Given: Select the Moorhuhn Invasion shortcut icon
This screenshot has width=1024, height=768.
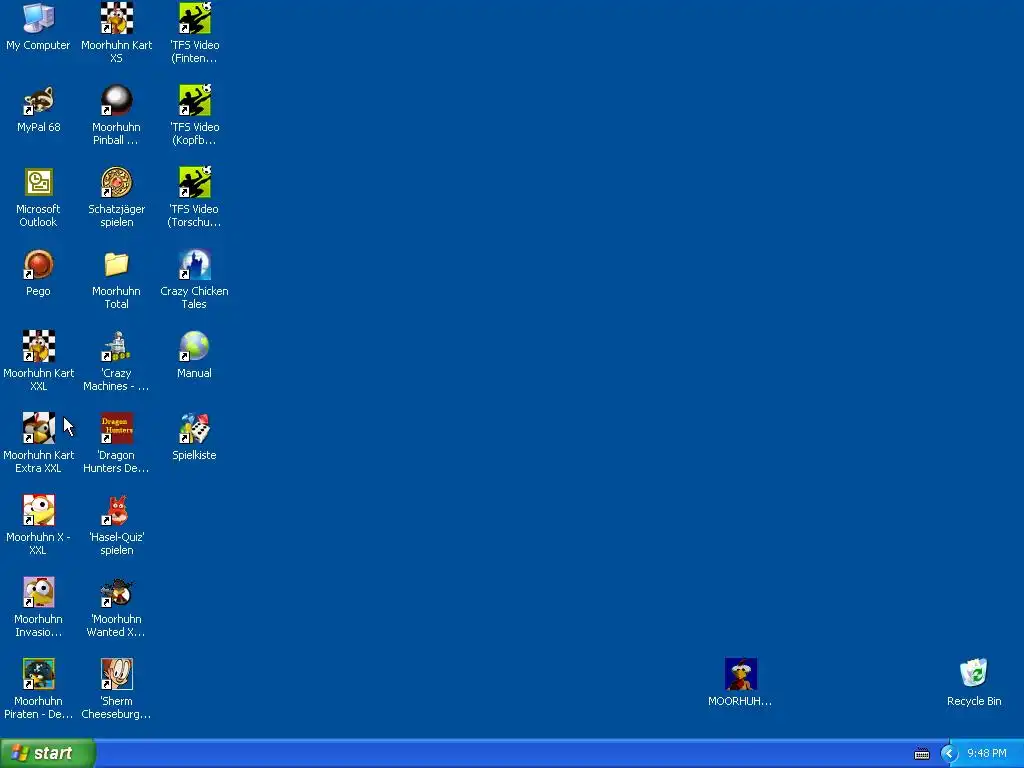Looking at the screenshot, I should click(x=39, y=592).
